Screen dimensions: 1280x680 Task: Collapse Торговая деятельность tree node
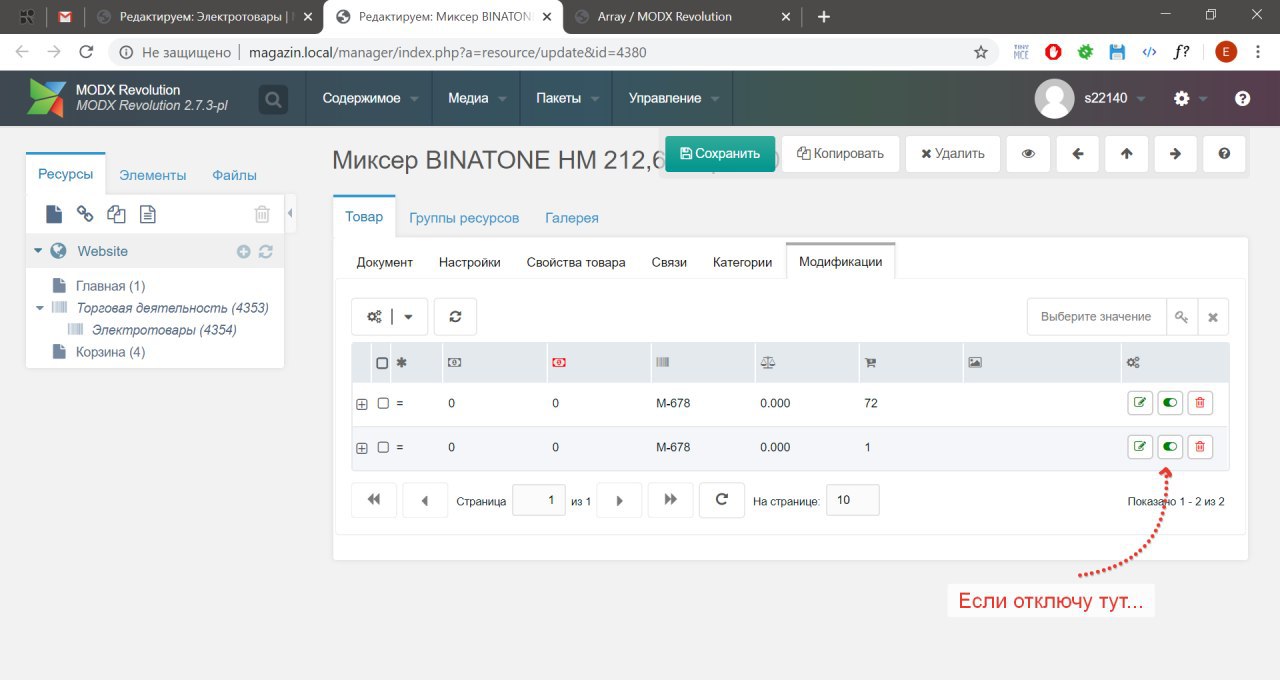[40, 308]
